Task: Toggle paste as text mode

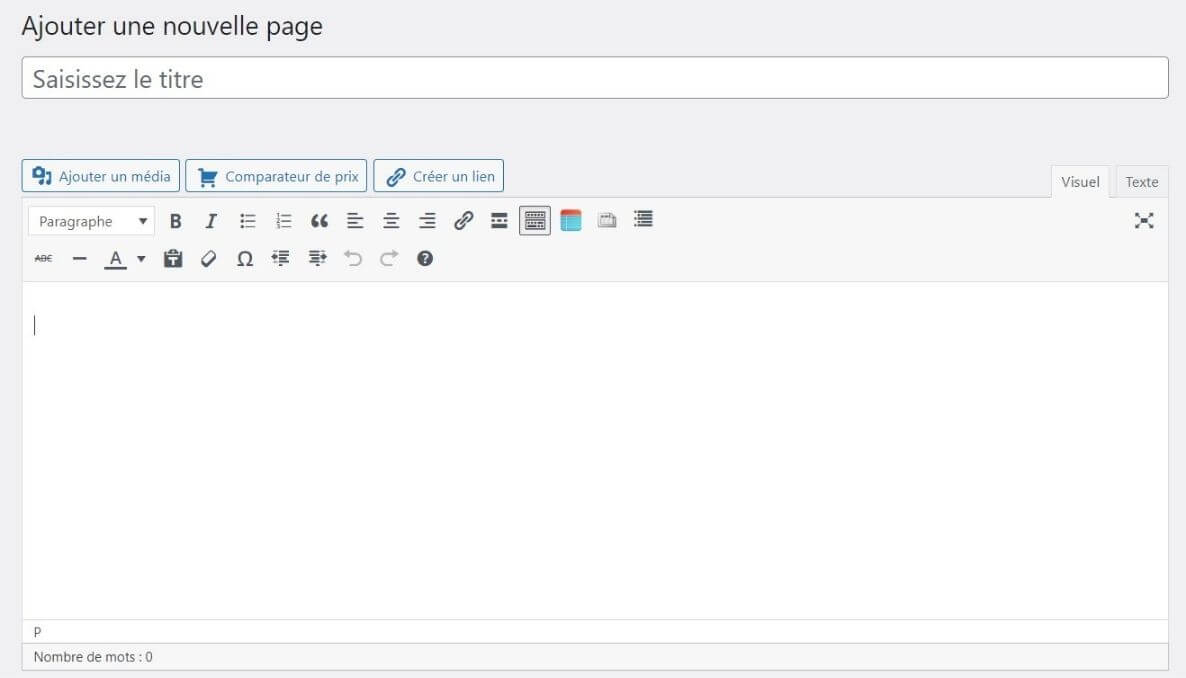Action: coord(173,259)
